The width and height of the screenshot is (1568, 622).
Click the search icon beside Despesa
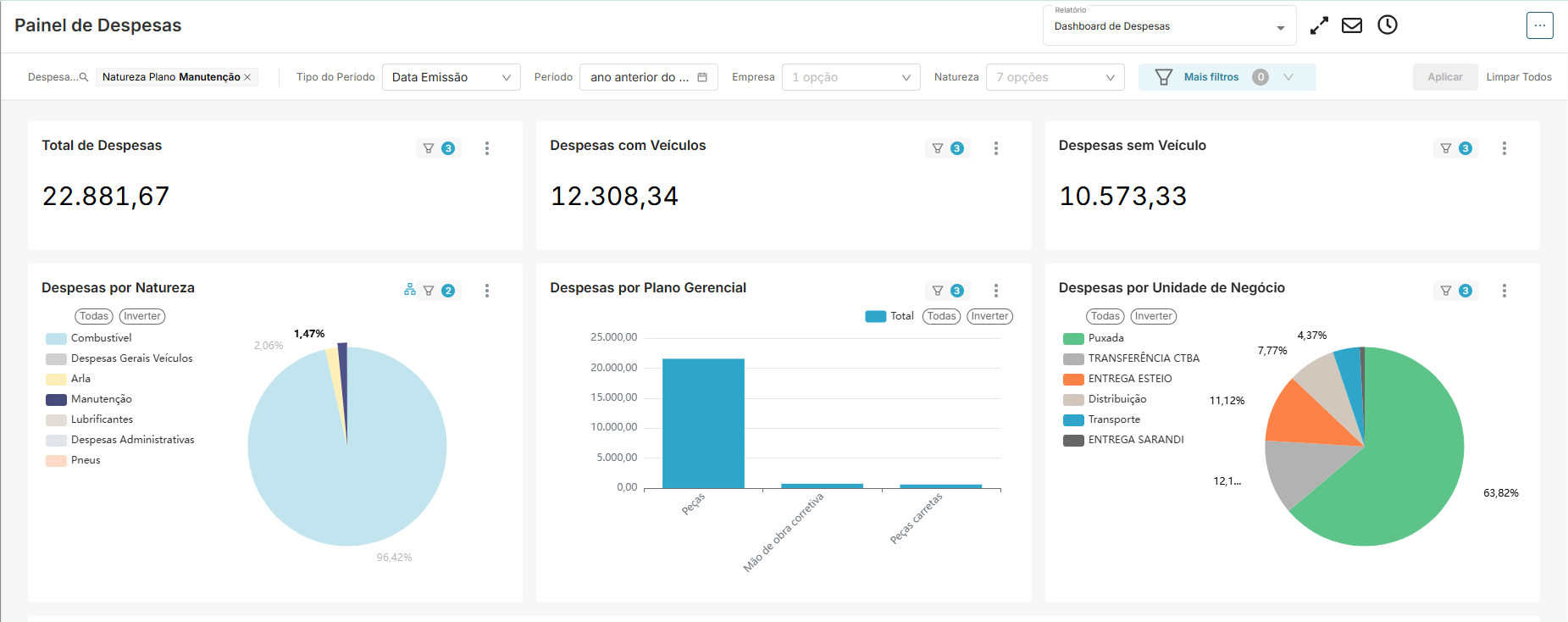[x=84, y=77]
